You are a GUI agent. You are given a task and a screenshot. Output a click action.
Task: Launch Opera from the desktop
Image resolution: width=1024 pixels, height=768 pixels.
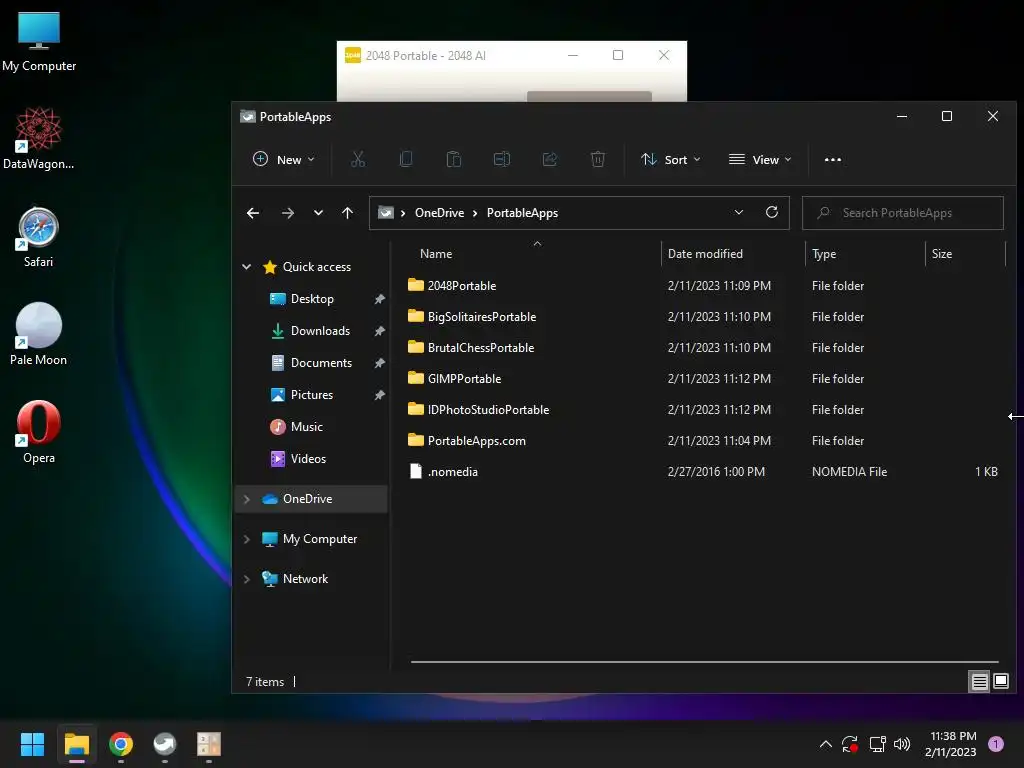[39, 432]
